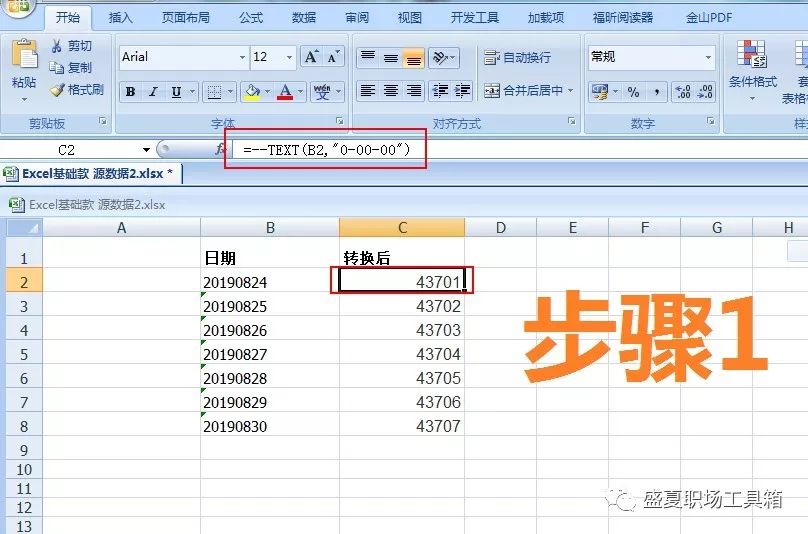
Task: Click the formula bar input field
Action: click(518, 150)
